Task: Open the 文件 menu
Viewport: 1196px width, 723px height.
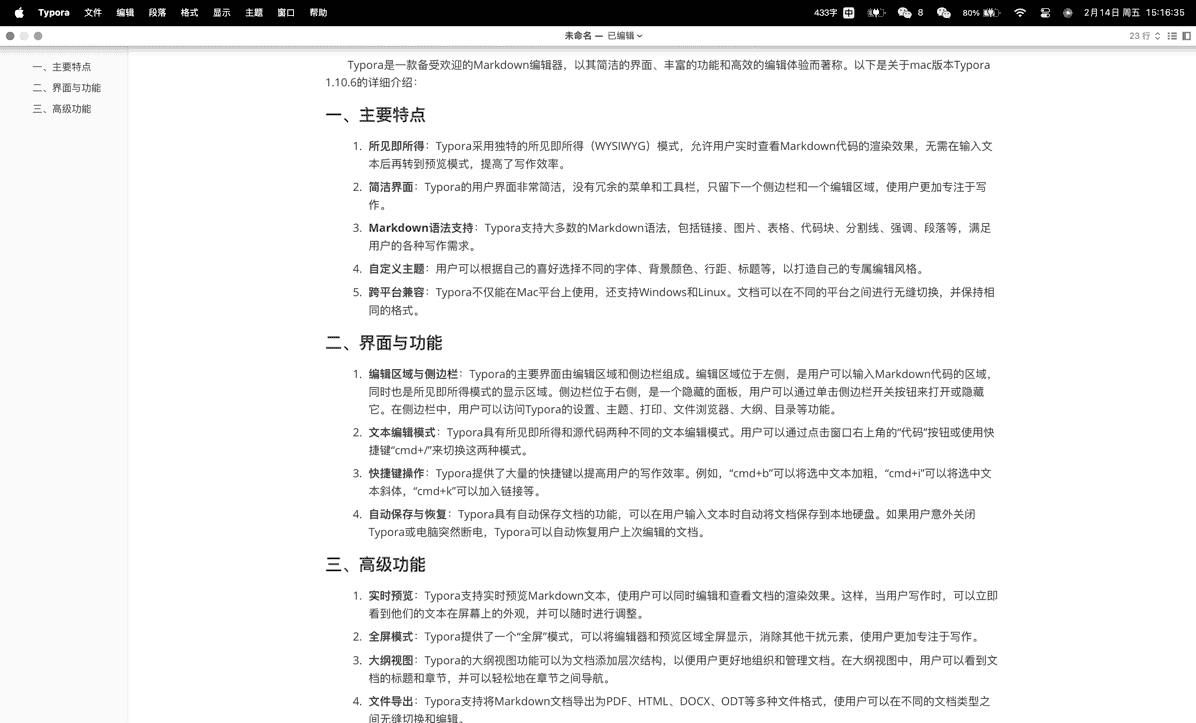Action: (x=94, y=13)
